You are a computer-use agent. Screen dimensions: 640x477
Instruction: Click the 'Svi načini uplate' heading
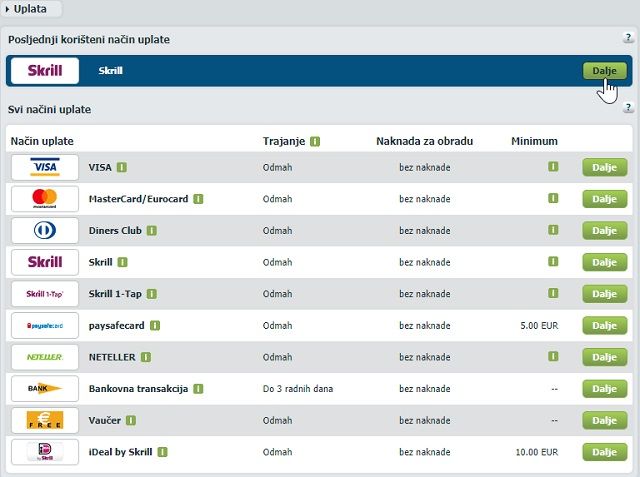tap(49, 109)
